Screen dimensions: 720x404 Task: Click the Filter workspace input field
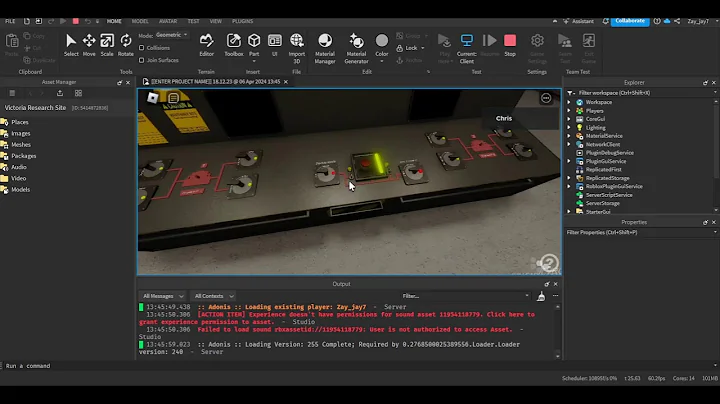[x=641, y=93]
